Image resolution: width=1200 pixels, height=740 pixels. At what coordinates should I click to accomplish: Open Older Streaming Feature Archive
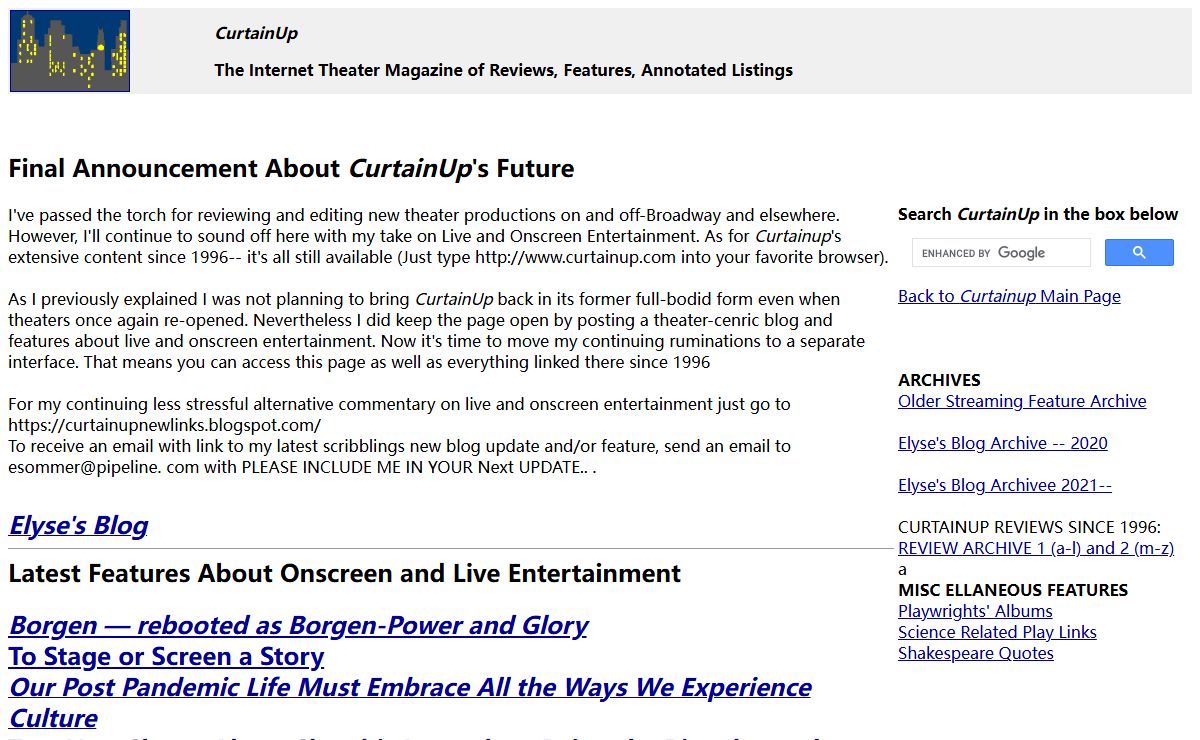[x=1022, y=401]
